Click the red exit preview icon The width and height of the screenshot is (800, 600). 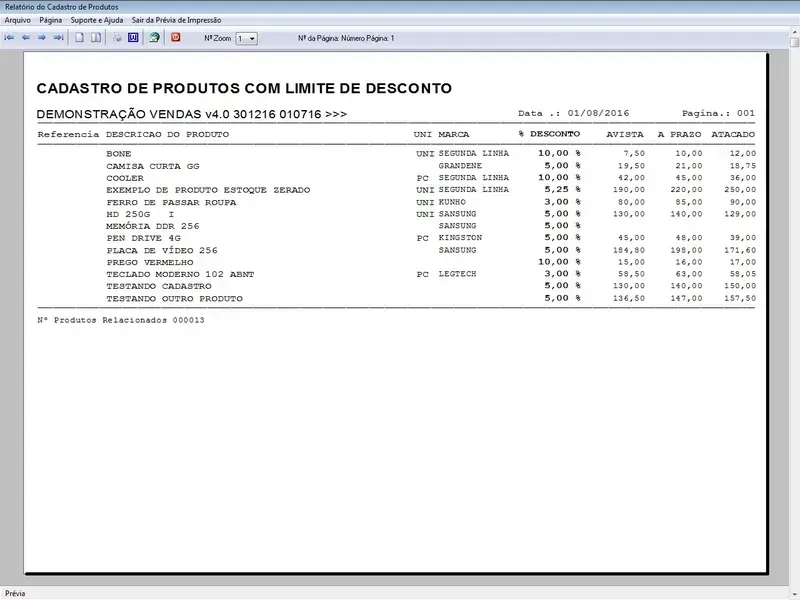tap(176, 38)
